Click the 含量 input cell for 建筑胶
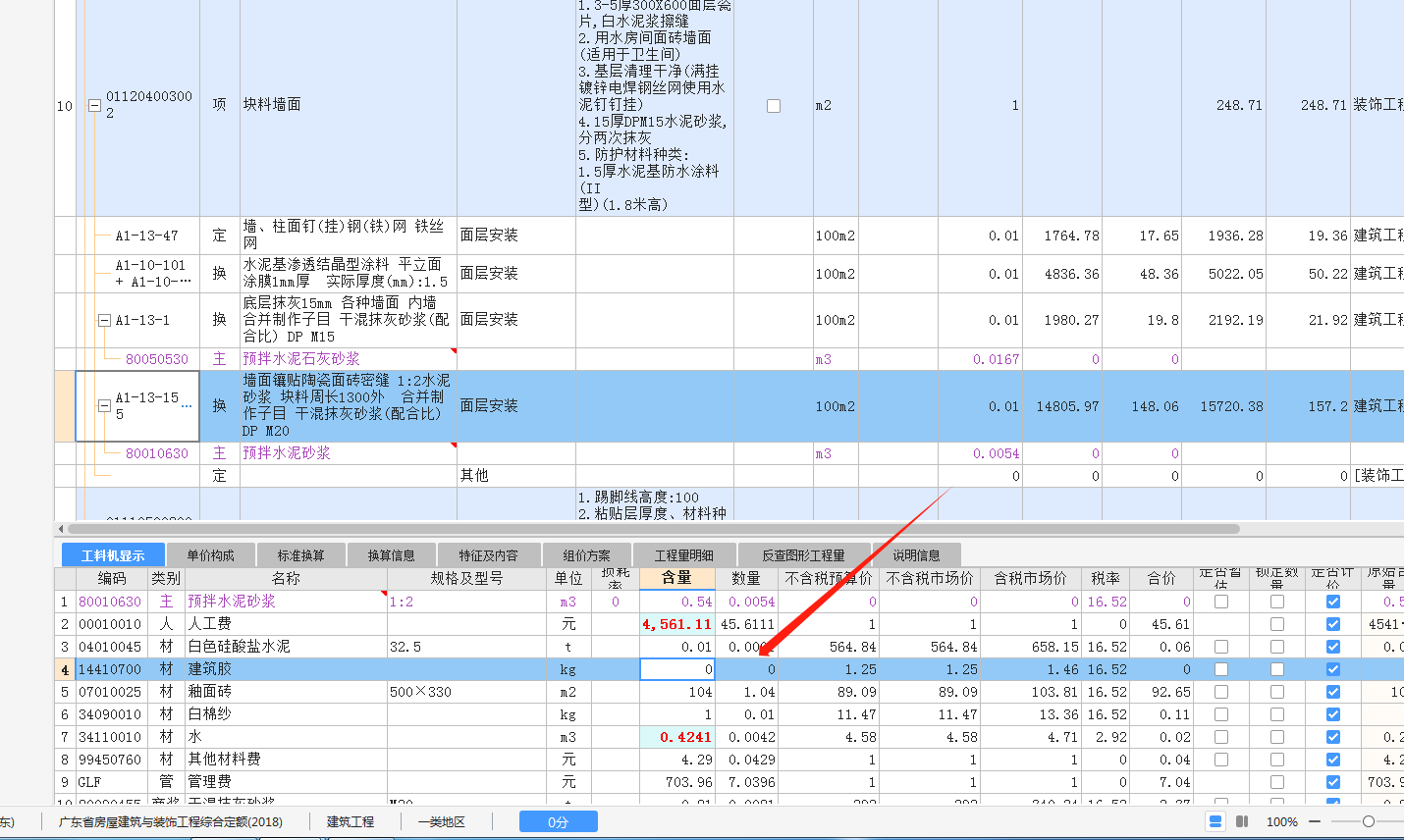The height and width of the screenshot is (840, 1404). point(677,669)
